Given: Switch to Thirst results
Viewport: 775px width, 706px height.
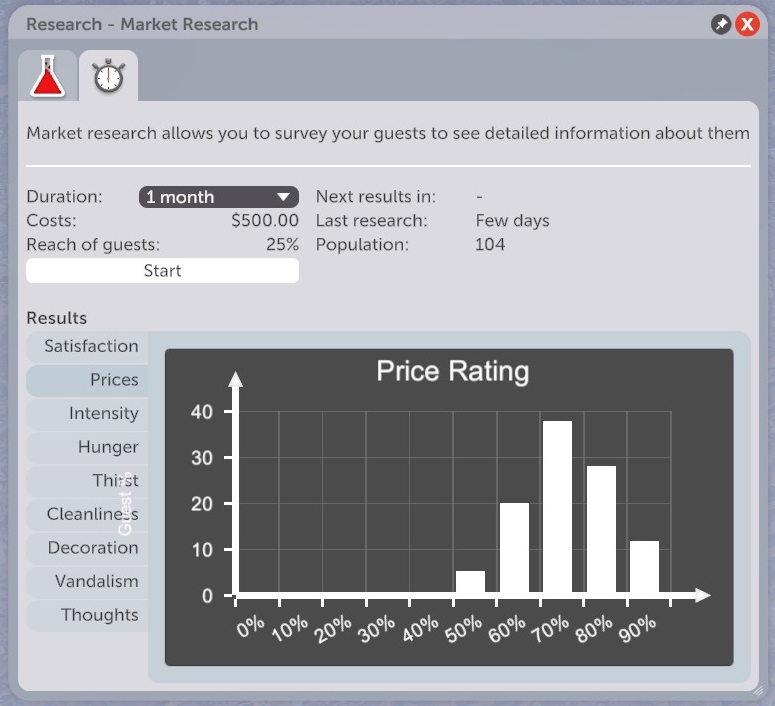Looking at the screenshot, I should (x=87, y=481).
